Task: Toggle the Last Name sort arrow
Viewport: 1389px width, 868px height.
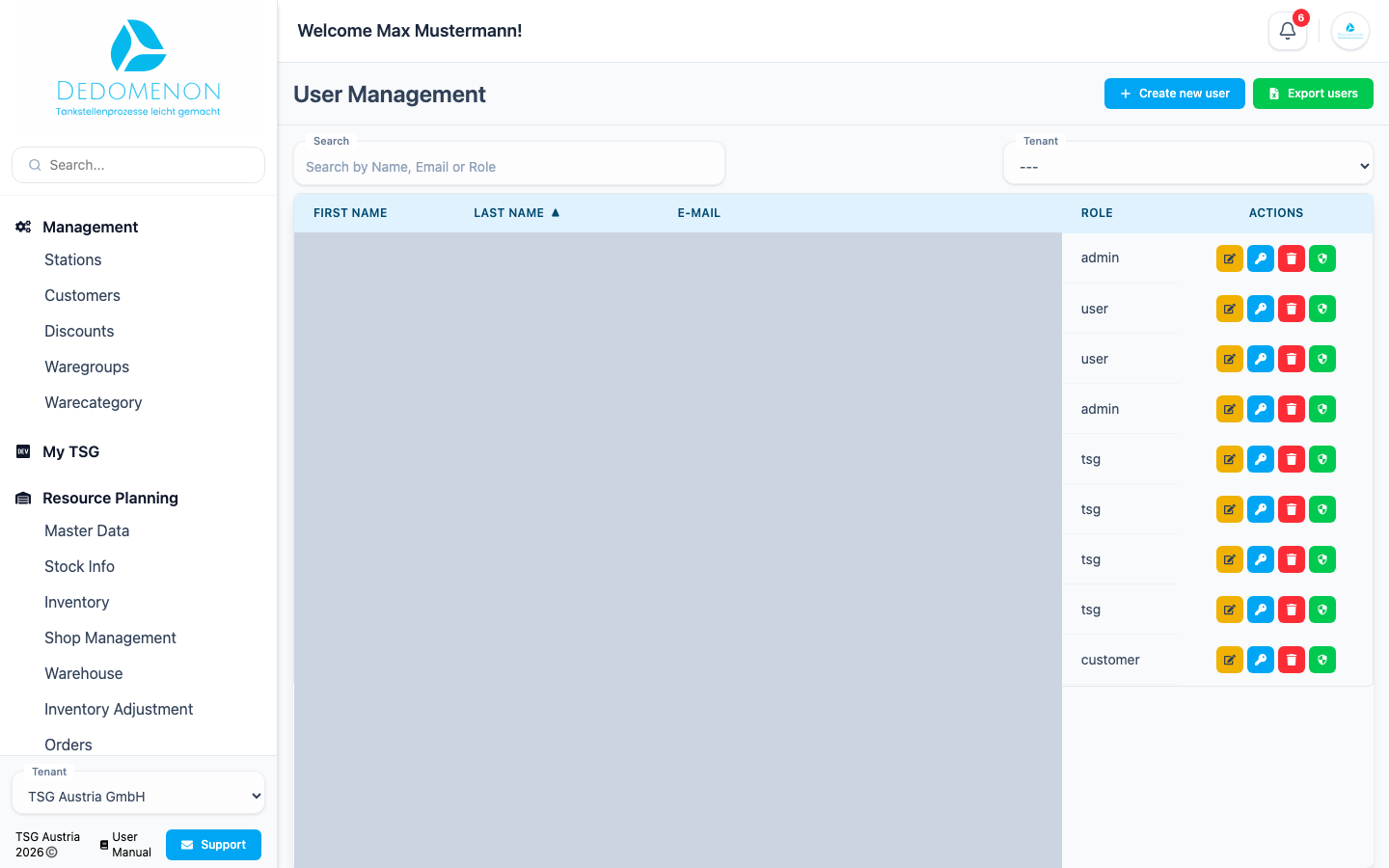Action: 556,212
